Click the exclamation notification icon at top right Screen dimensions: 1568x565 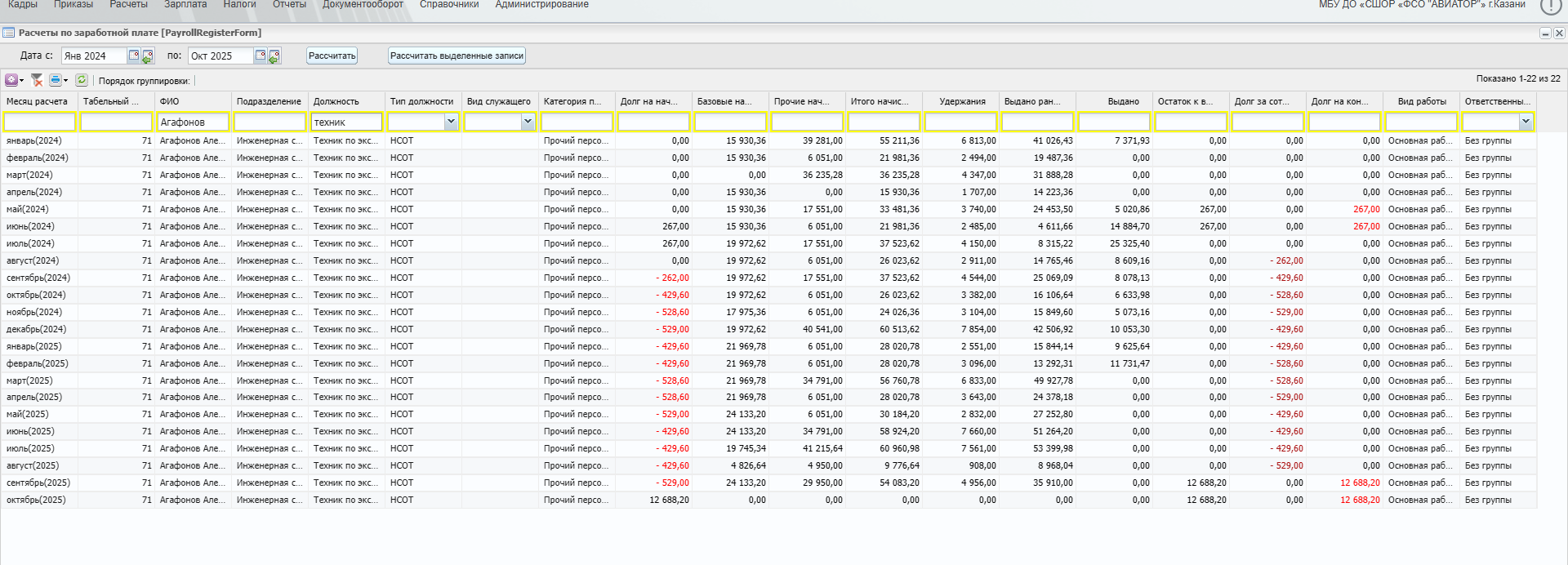[1550, 6]
